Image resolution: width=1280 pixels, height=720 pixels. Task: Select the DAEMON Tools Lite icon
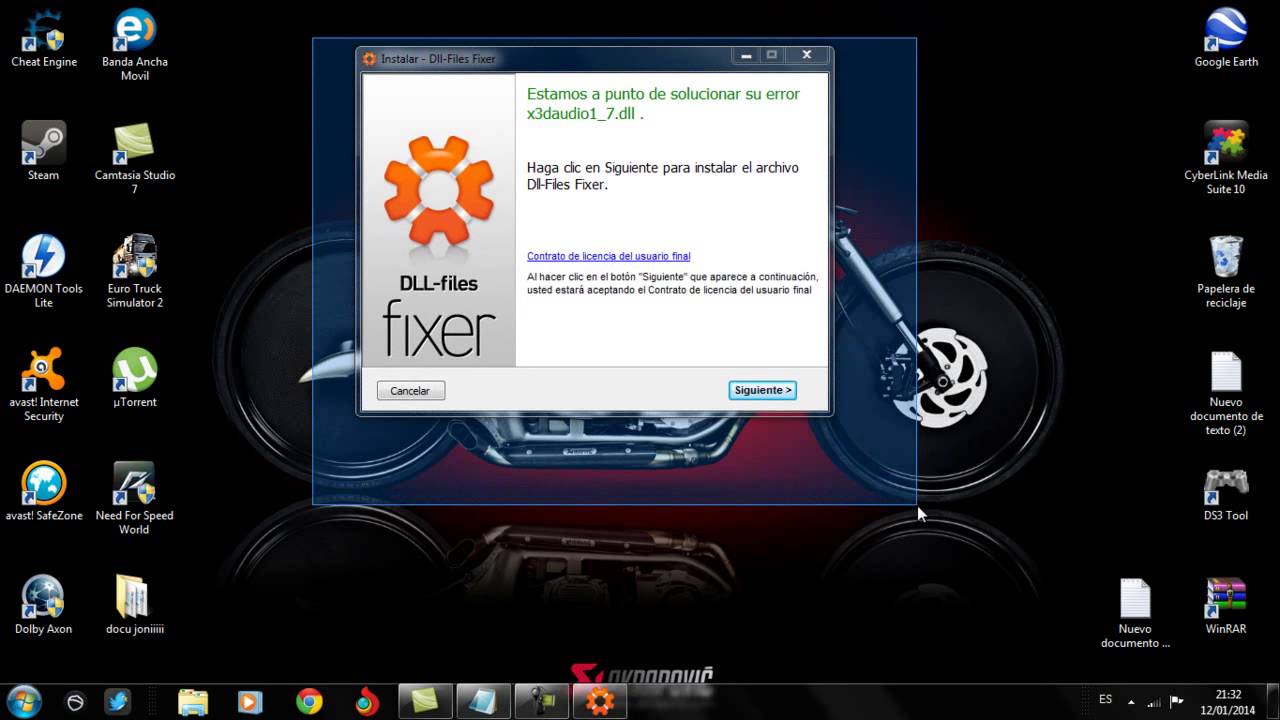coord(44,272)
